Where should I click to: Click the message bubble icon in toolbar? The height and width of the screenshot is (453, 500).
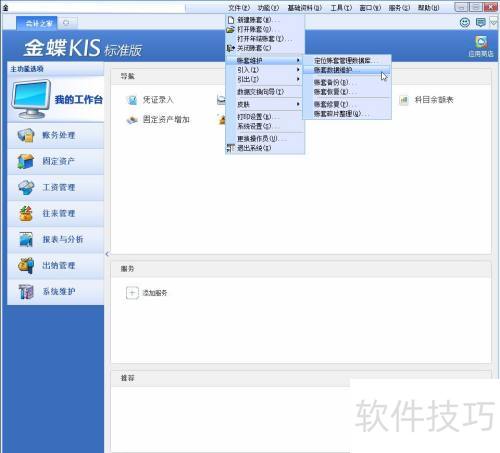(x=480, y=22)
